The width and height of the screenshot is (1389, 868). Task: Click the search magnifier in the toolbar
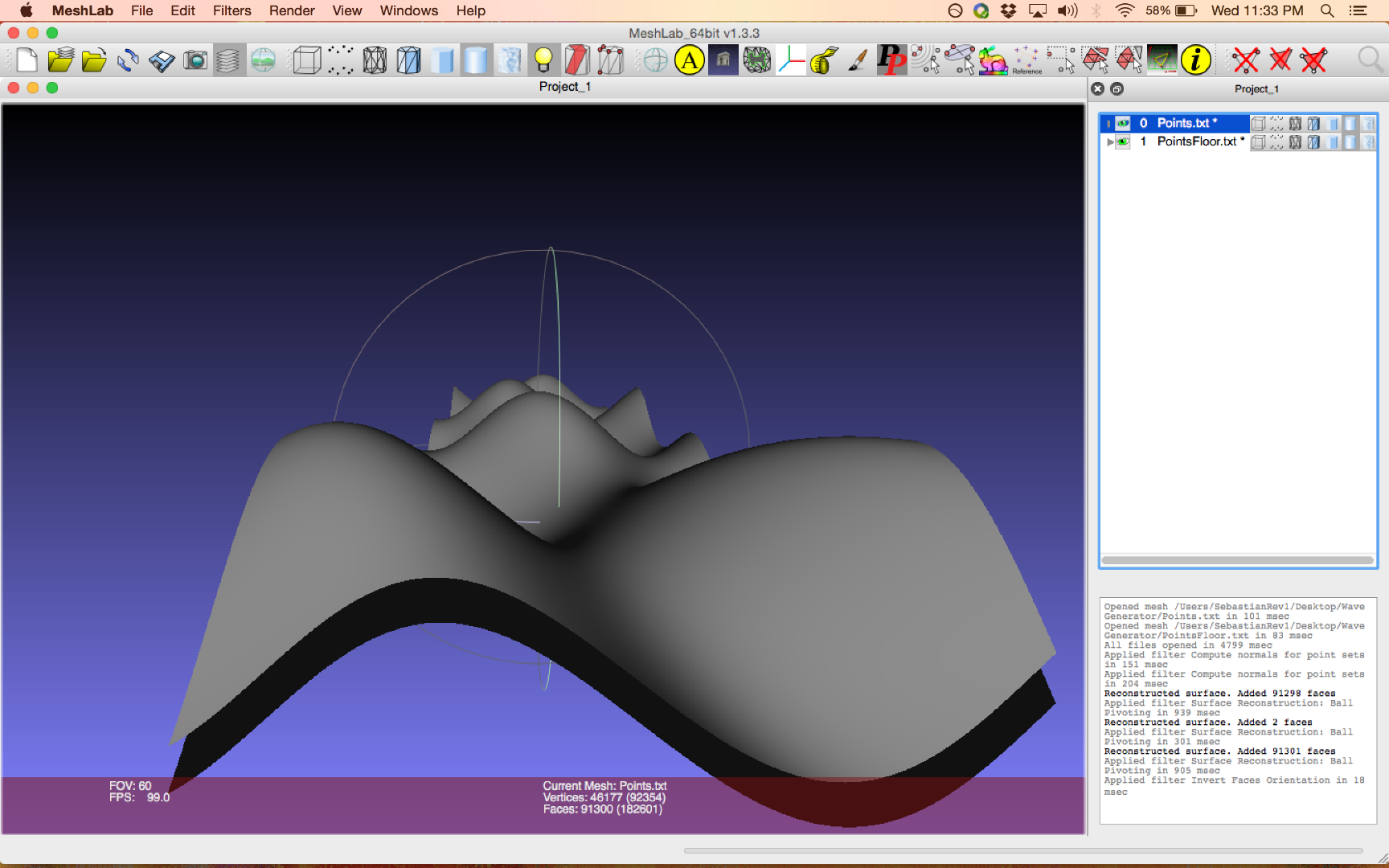coord(1368,59)
